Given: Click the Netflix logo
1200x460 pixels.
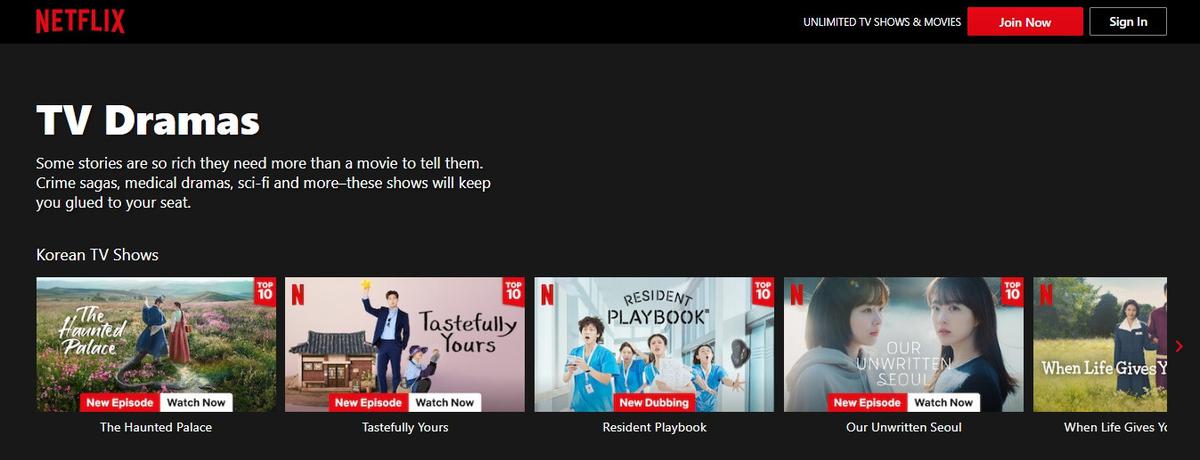Looking at the screenshot, I should tap(80, 21).
